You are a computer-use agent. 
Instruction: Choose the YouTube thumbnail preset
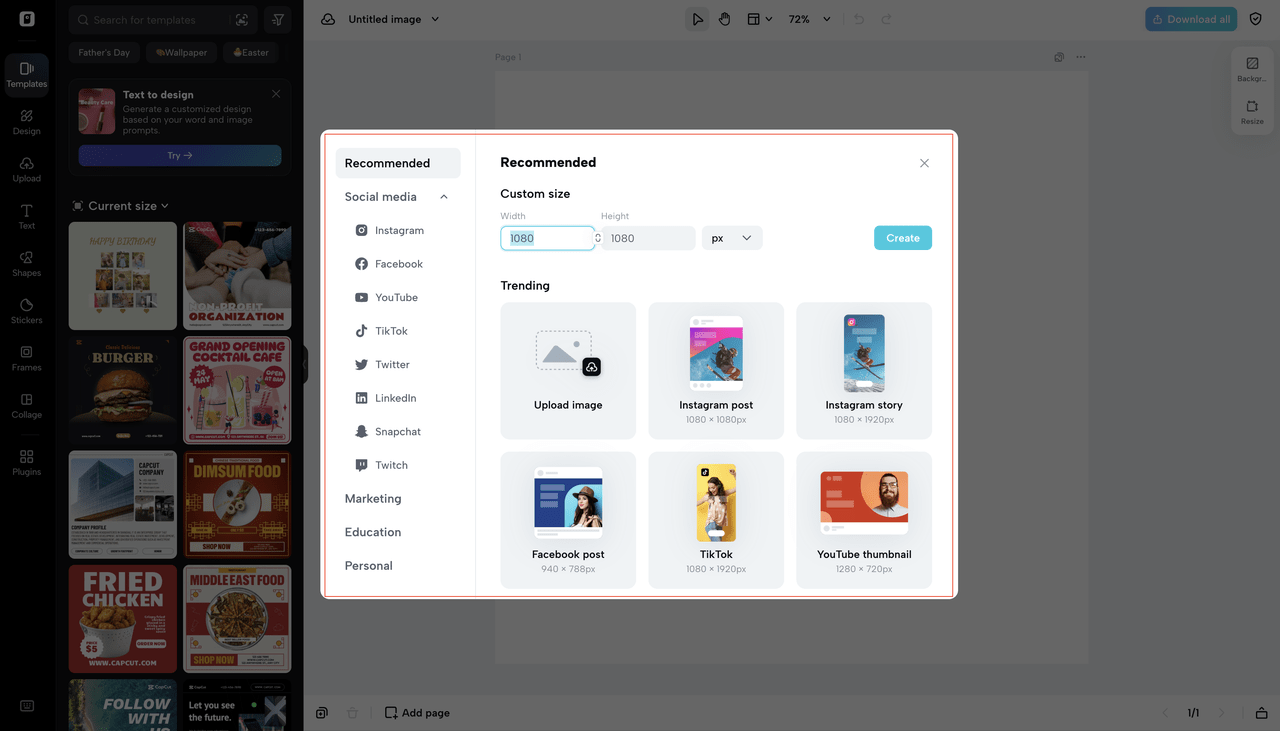(864, 520)
